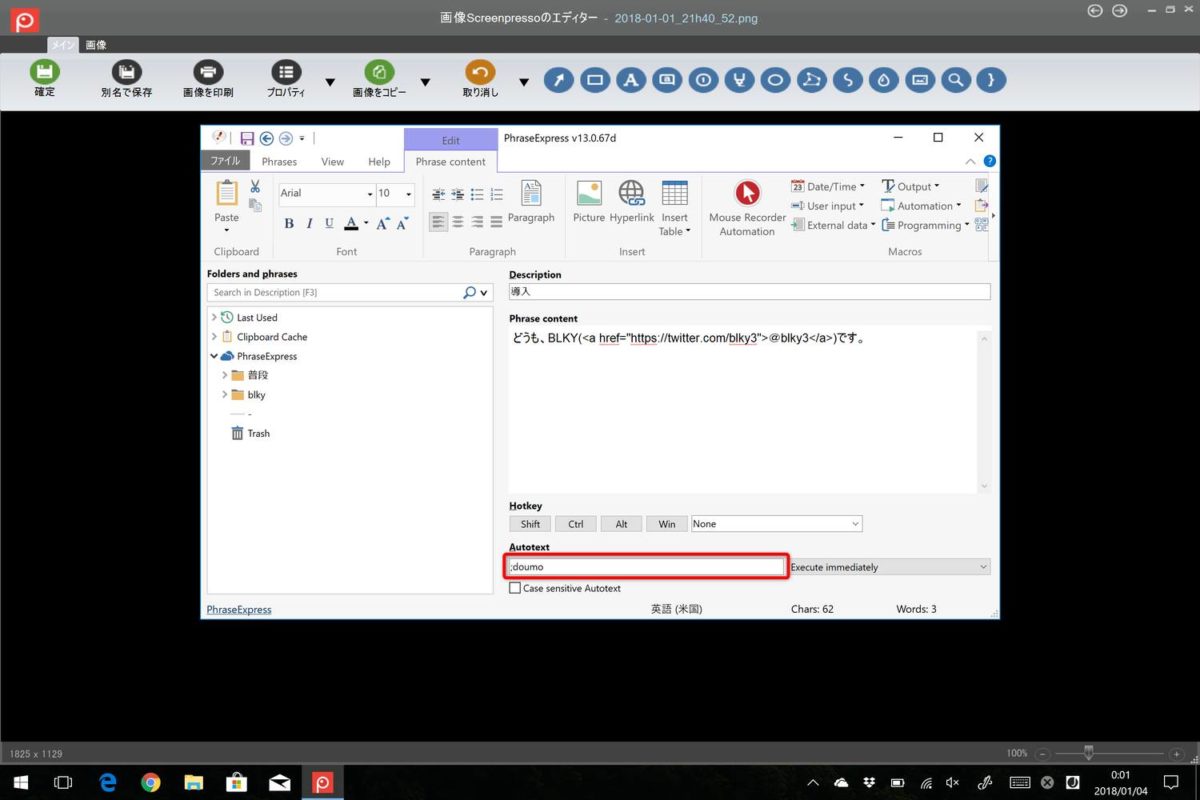Viewport: 1200px width, 800px height.
Task: Open the Output macro menu
Action: coord(910,187)
